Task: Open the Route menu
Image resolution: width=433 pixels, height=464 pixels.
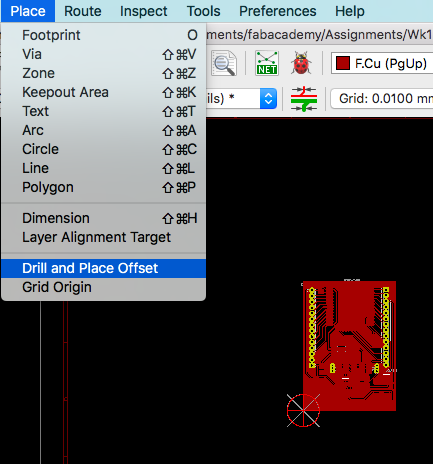Action: 83,11
